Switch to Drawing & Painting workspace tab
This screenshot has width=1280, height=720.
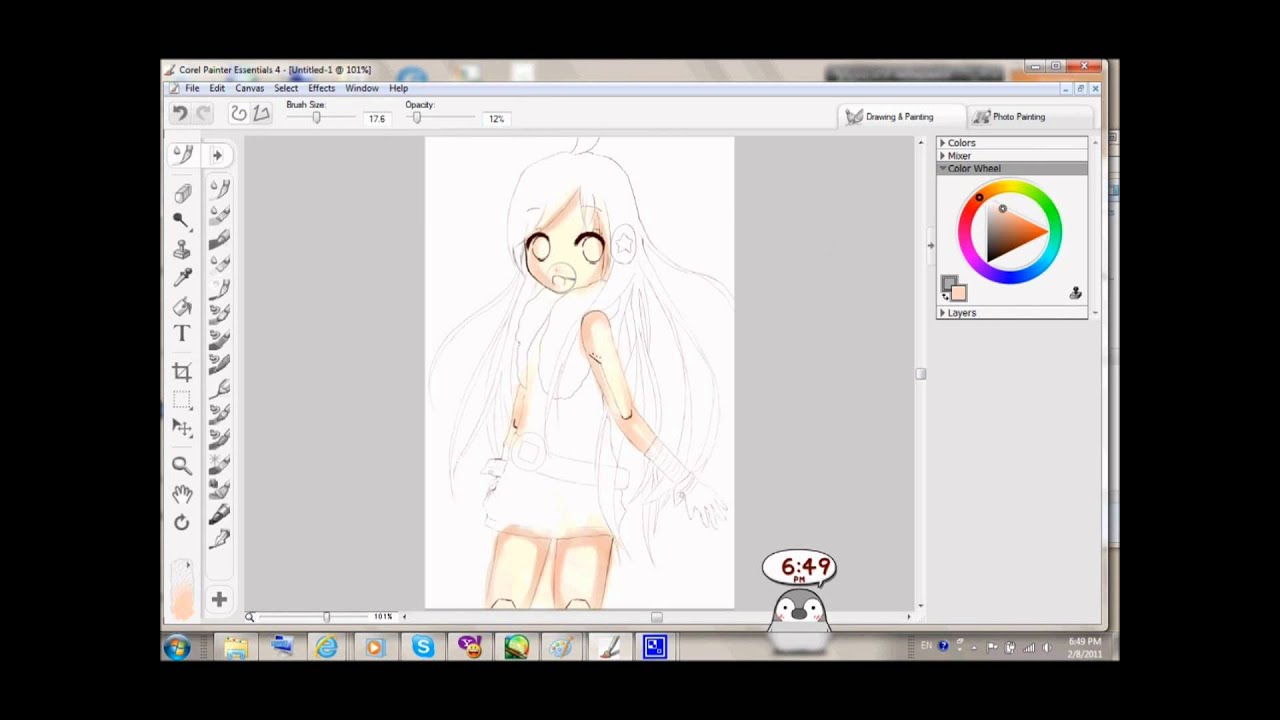click(x=899, y=117)
